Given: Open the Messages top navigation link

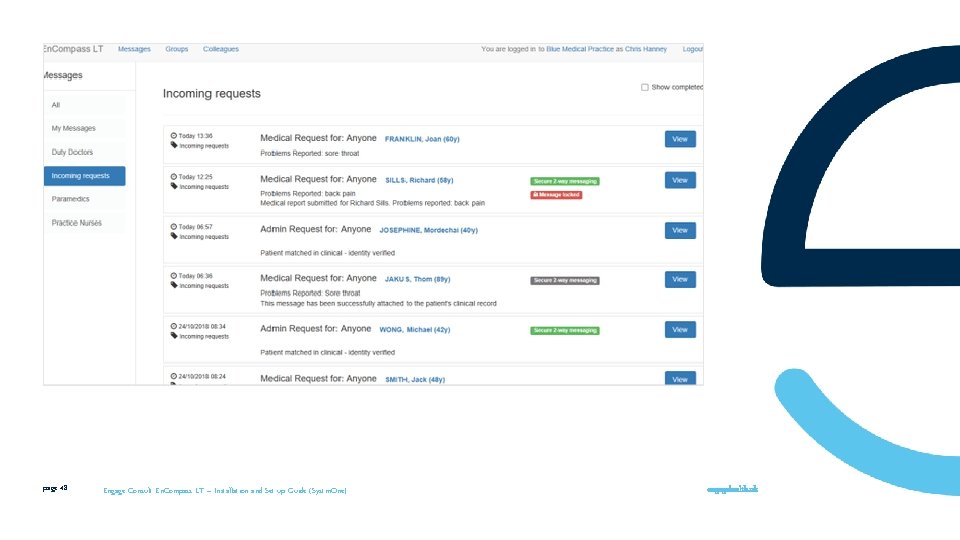Looking at the screenshot, I should [134, 49].
